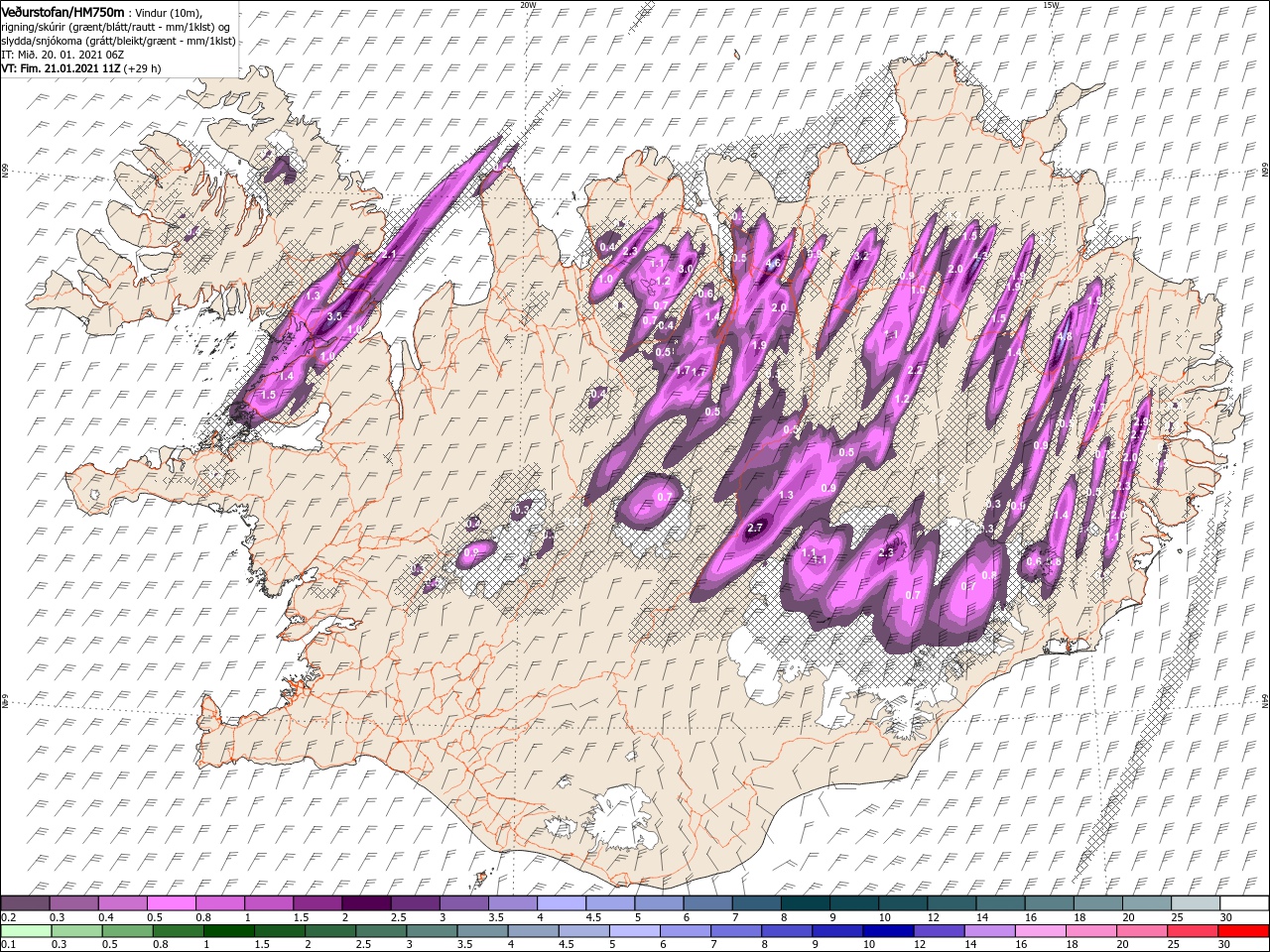
Task: Select the 'IT: Mið. 20. 01. 2021 06Z' line
Action: click(63, 55)
